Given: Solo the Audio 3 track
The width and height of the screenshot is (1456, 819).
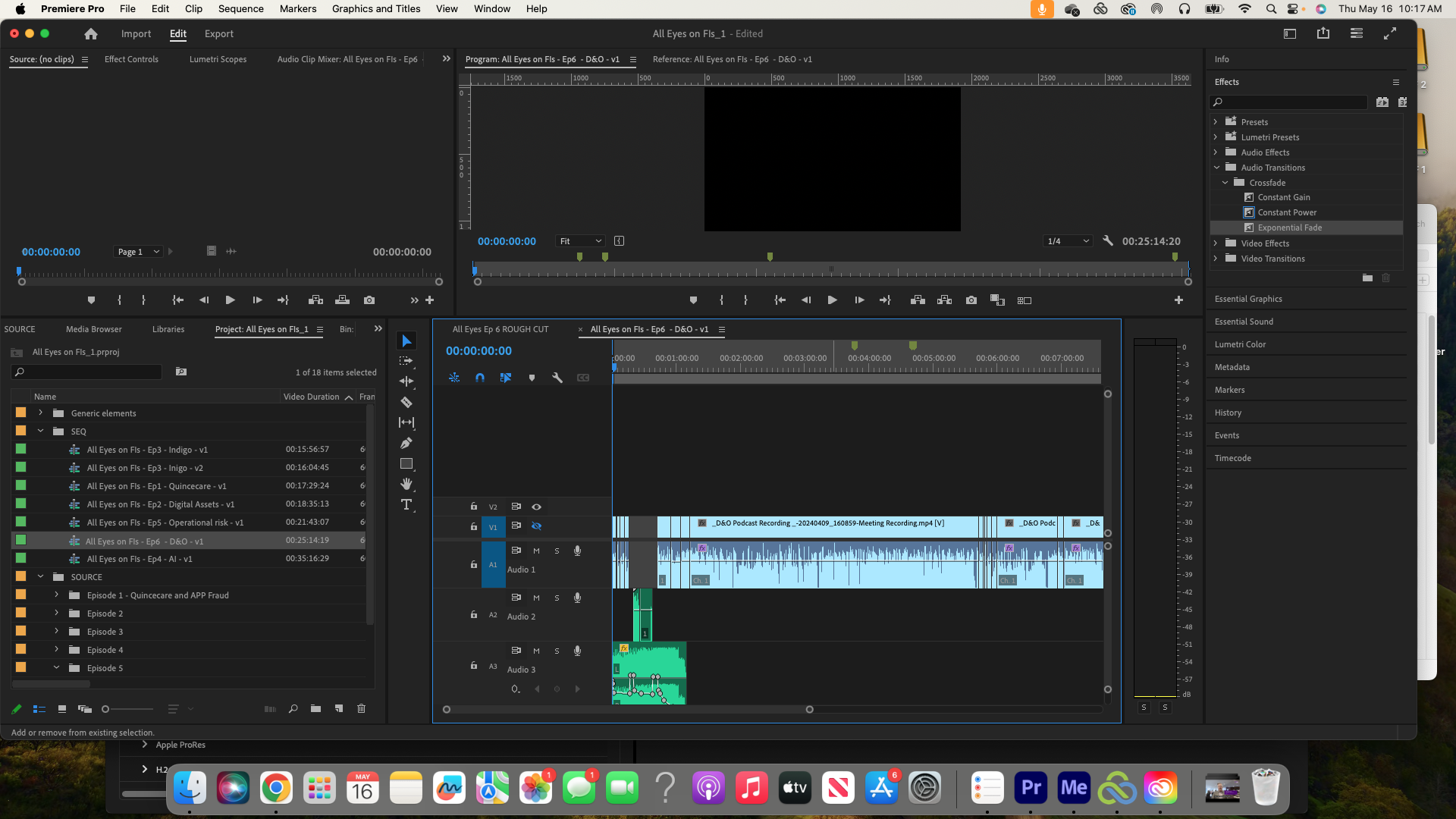Looking at the screenshot, I should tap(557, 651).
